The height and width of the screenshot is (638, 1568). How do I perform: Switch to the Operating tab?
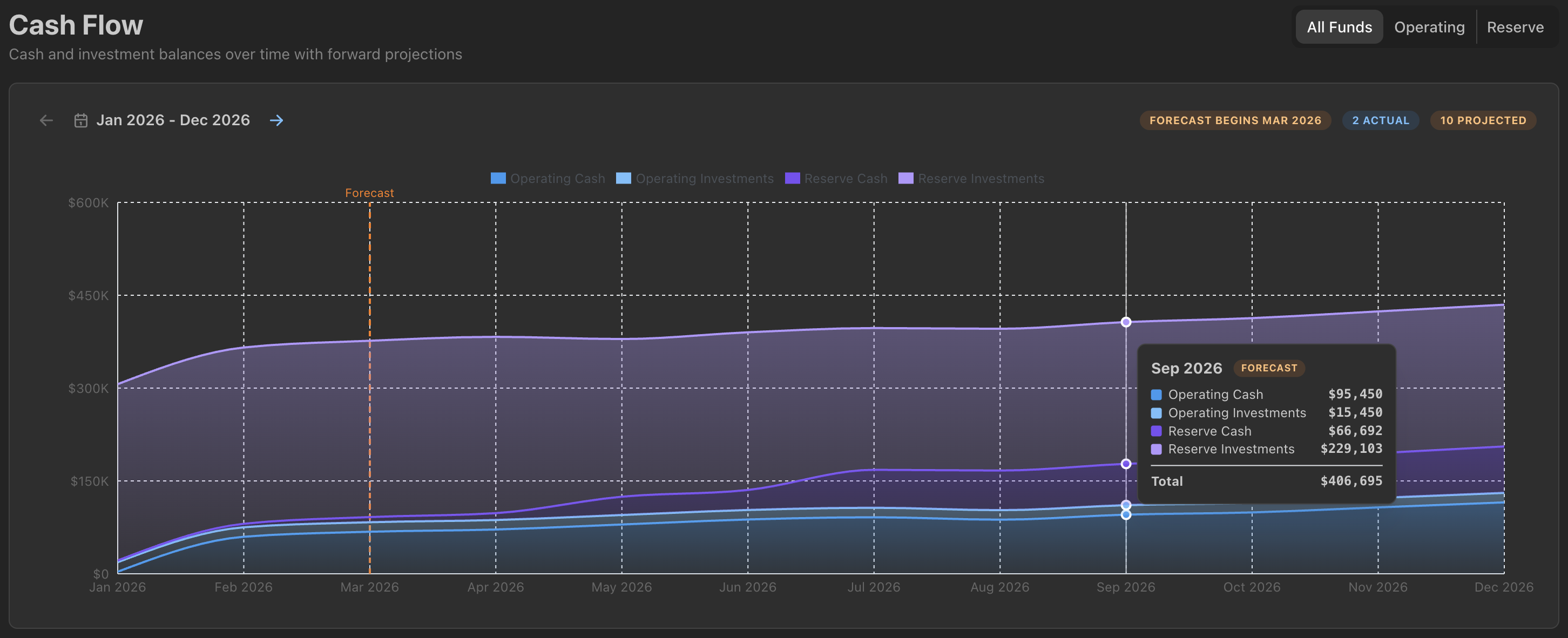point(1429,27)
